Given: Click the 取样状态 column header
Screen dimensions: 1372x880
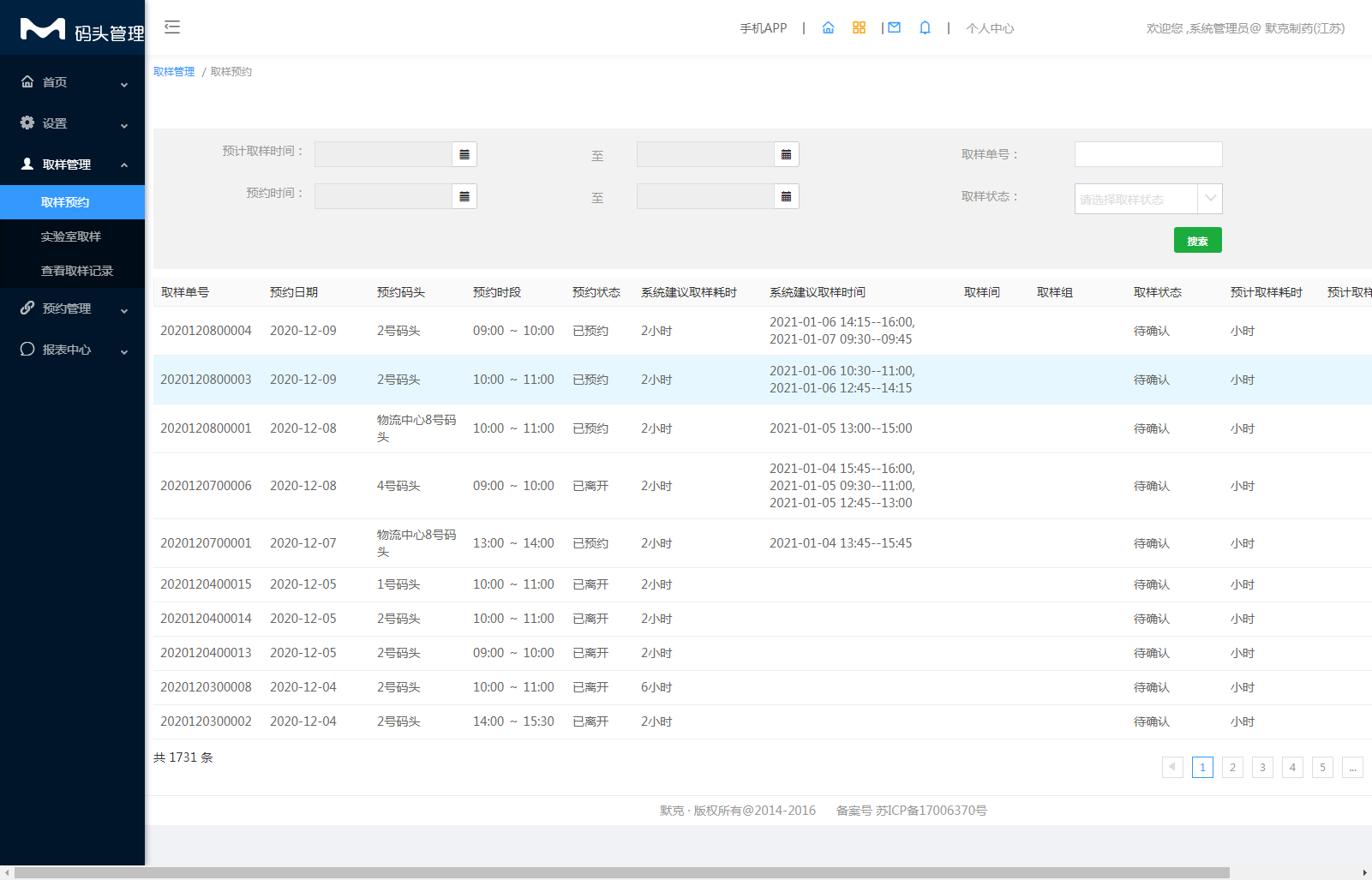Looking at the screenshot, I should pyautogui.click(x=1158, y=292).
